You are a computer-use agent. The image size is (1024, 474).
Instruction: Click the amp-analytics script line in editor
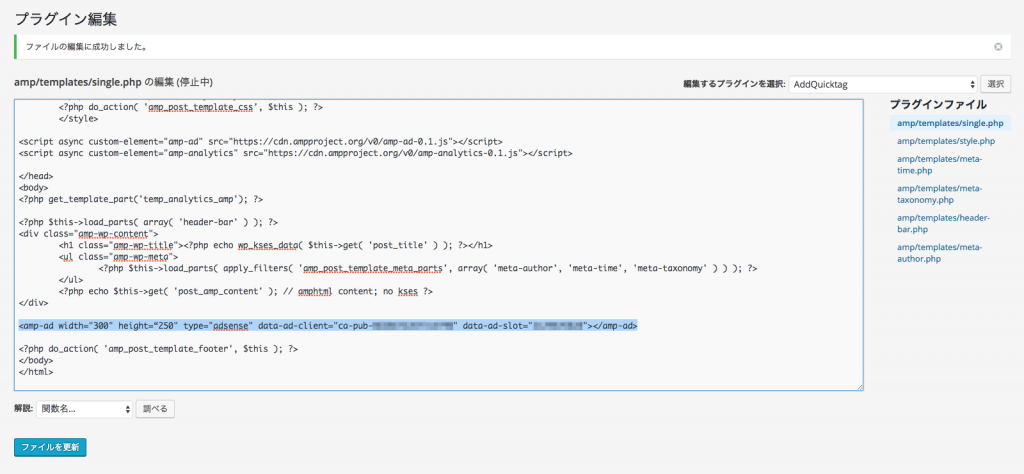(296, 153)
